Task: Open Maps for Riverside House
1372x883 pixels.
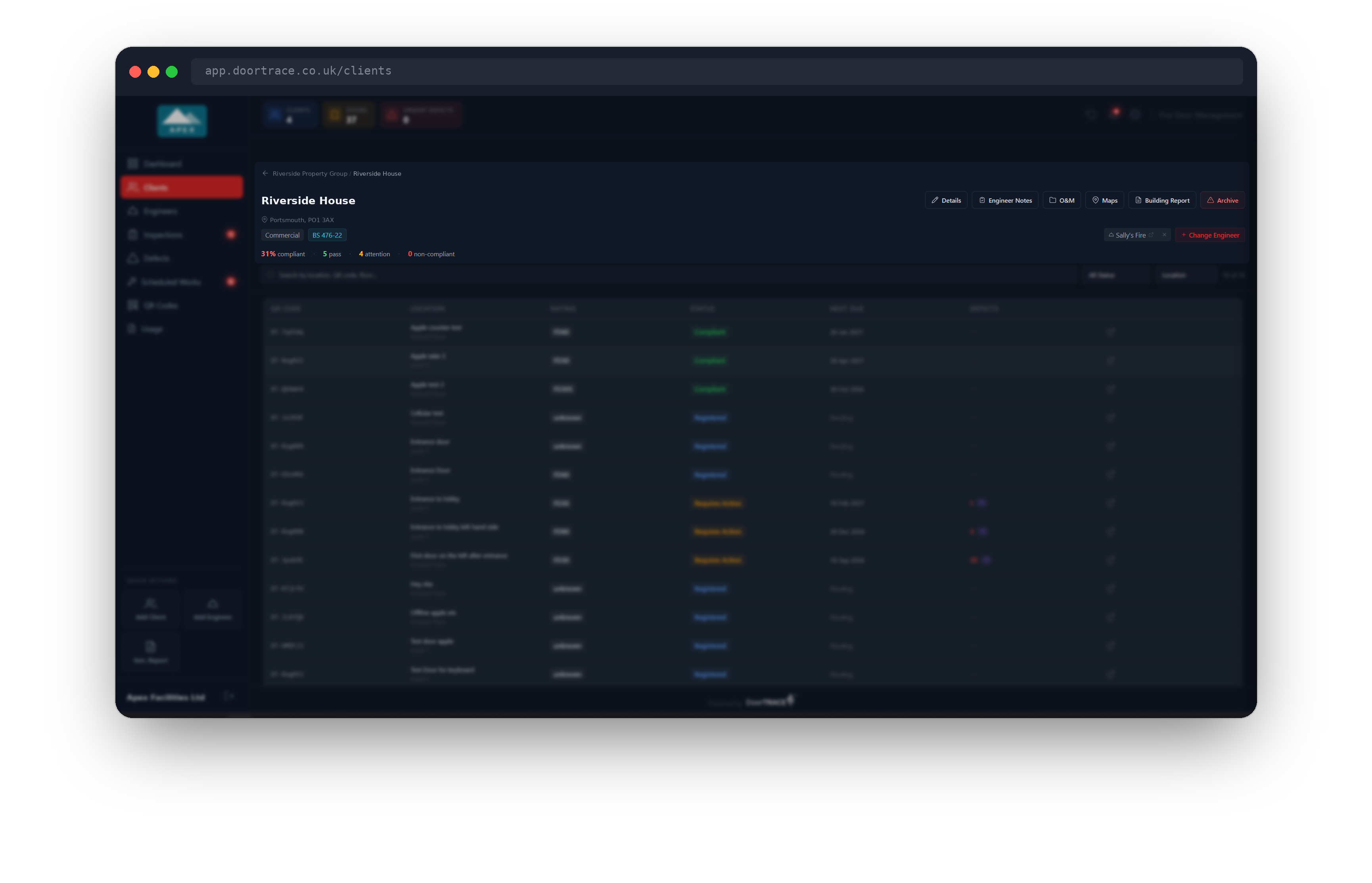Action: (1104, 200)
